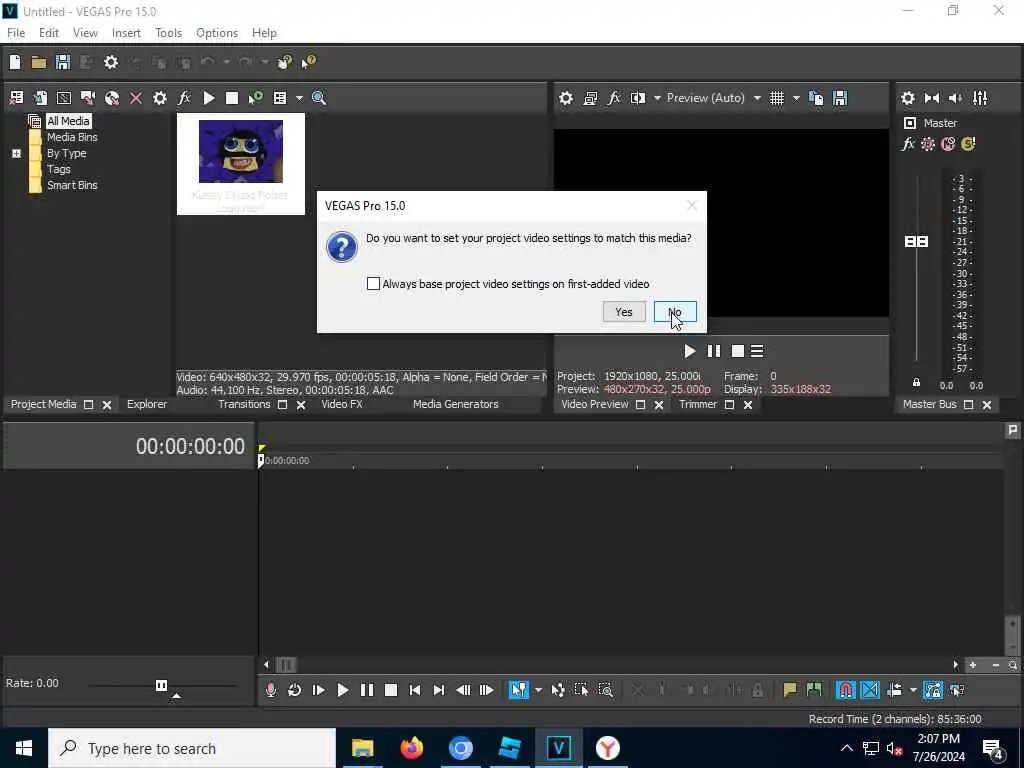Screen dimensions: 1024x768
Task: Save snapshot to file icon in preview
Action: pos(840,98)
